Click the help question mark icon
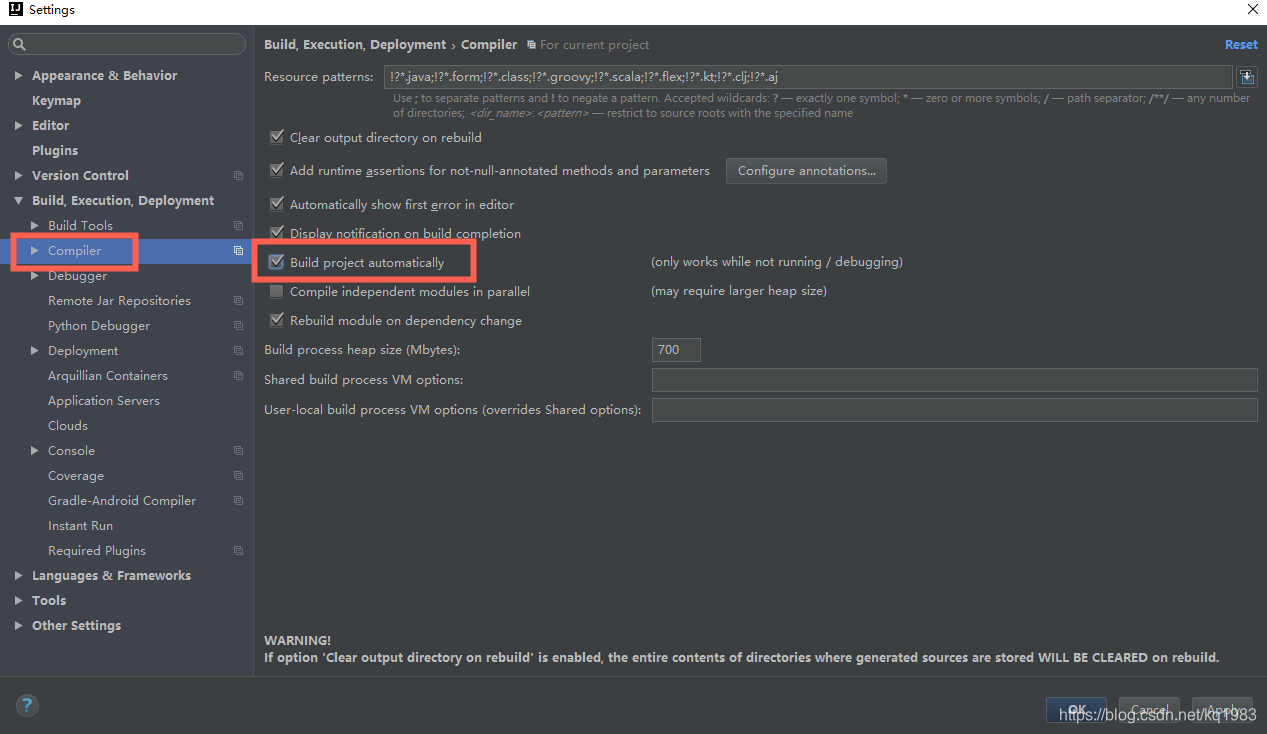 [x=26, y=705]
